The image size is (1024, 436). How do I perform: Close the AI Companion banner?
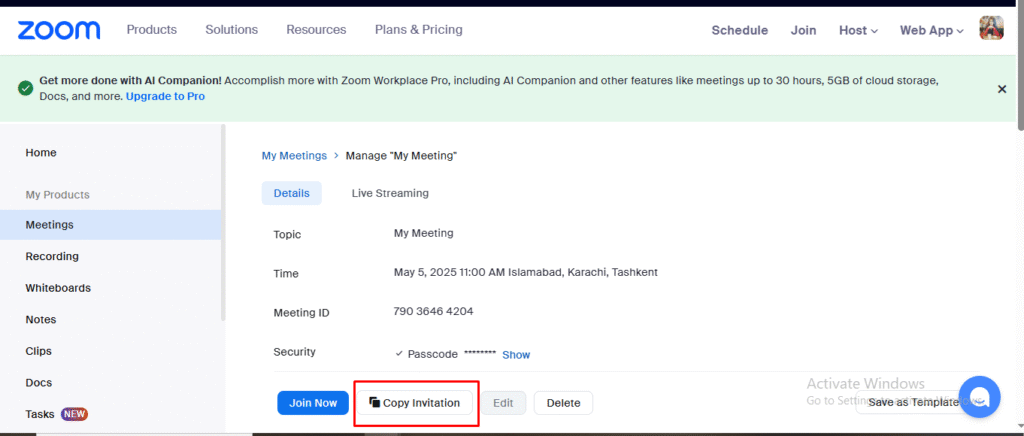1001,89
